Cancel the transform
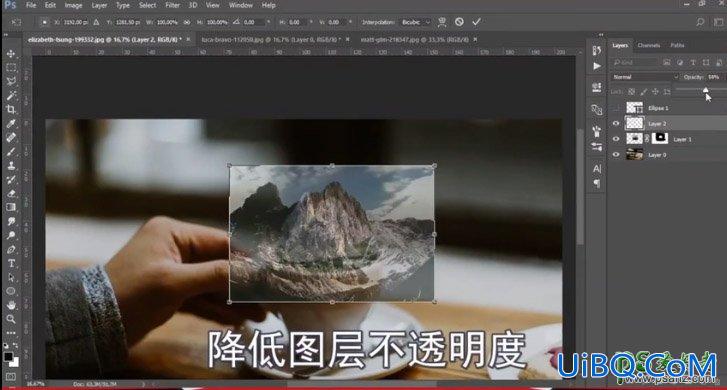The height and width of the screenshot is (390, 727). click(459, 22)
